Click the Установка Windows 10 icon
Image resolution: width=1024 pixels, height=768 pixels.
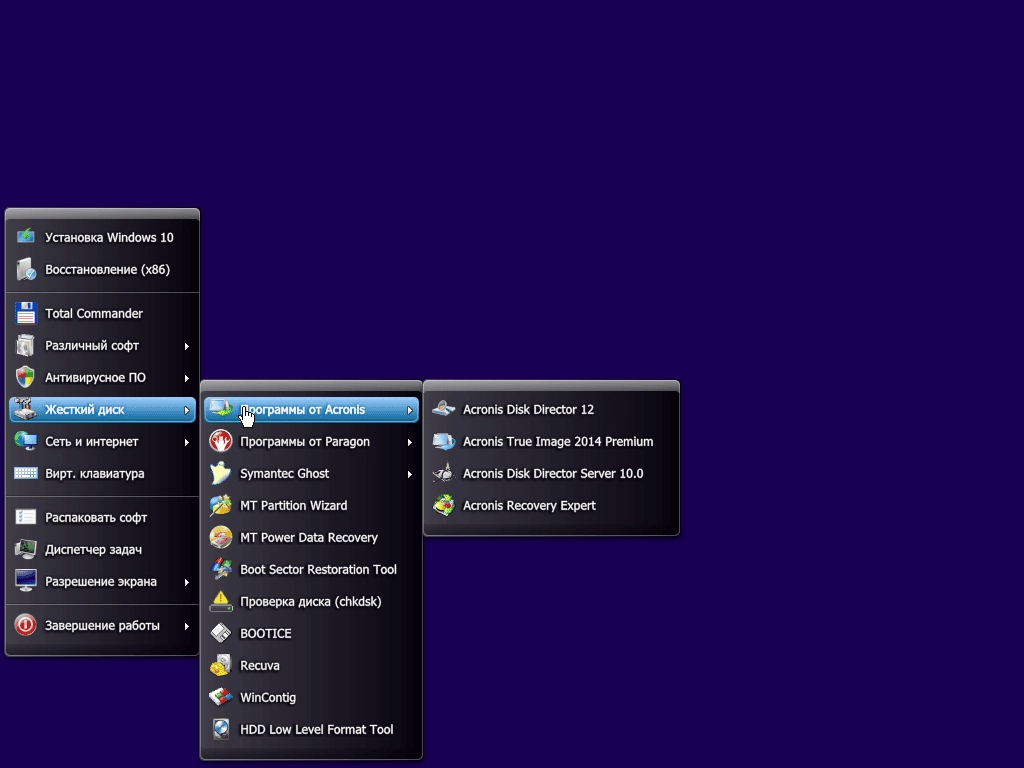pyautogui.click(x=25, y=236)
